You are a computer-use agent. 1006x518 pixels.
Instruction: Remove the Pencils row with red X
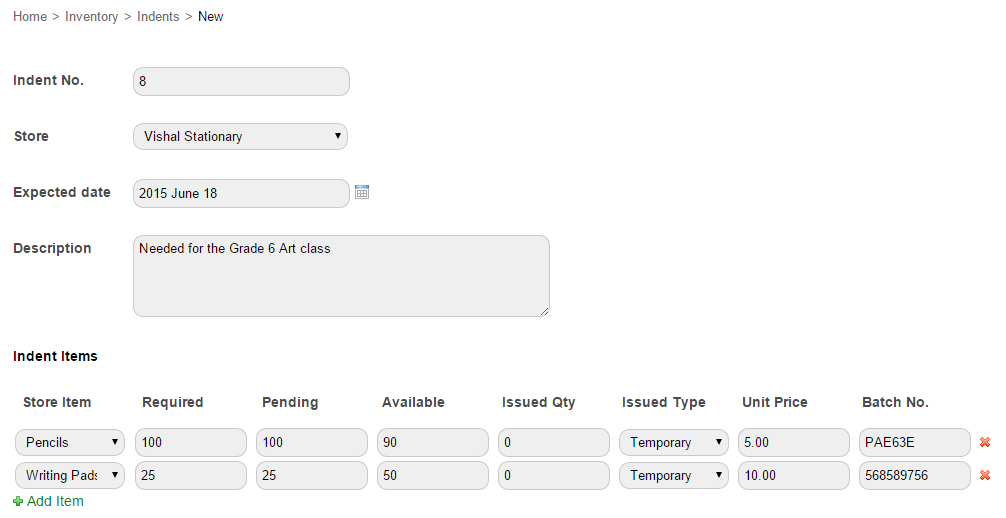coord(985,442)
